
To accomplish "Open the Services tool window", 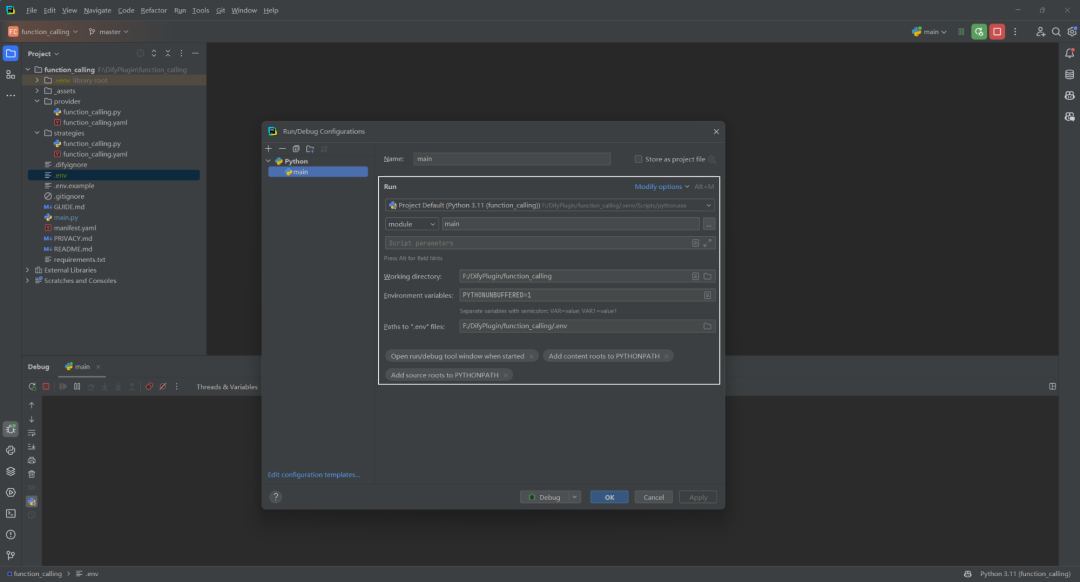I will (10, 492).
